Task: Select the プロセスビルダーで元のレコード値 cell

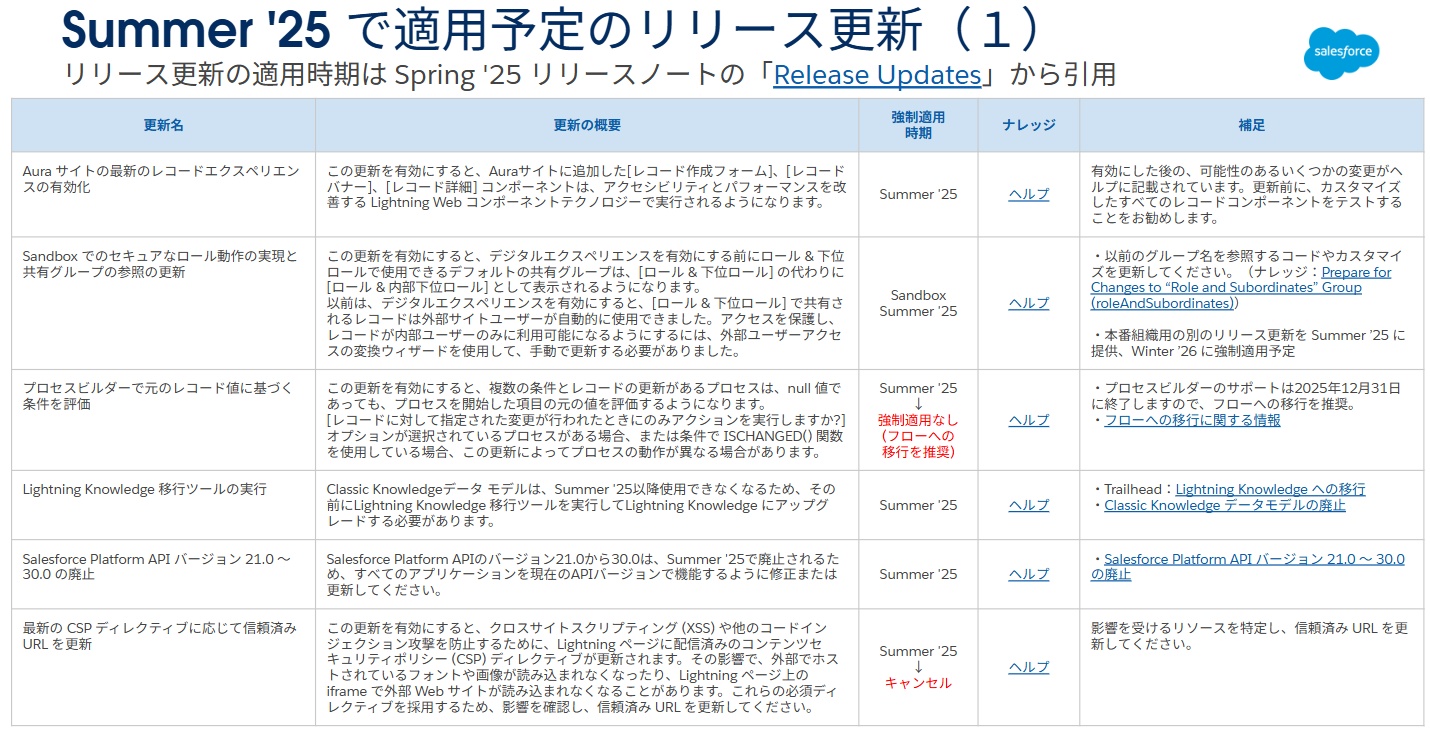Action: 163,420
